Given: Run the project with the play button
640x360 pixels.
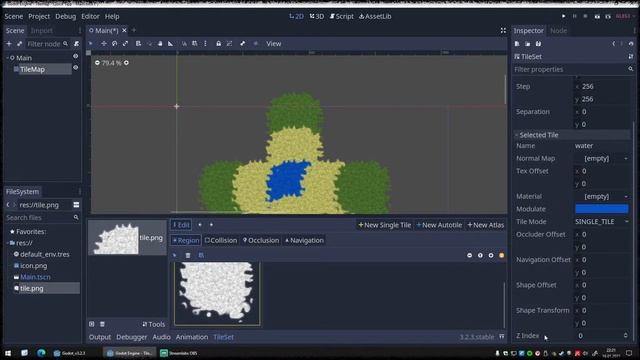Looking at the screenshot, I should pos(563,16).
